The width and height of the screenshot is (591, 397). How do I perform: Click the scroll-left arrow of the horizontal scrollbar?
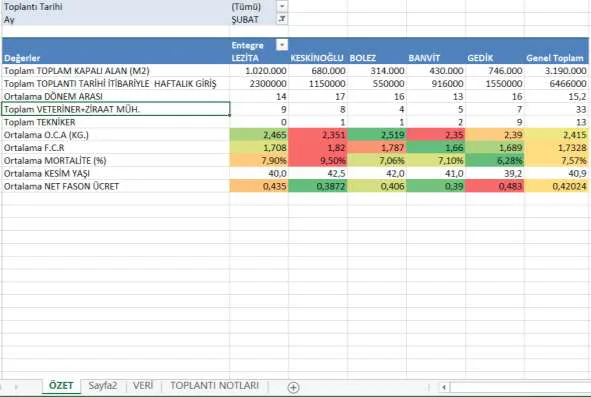click(x=444, y=387)
